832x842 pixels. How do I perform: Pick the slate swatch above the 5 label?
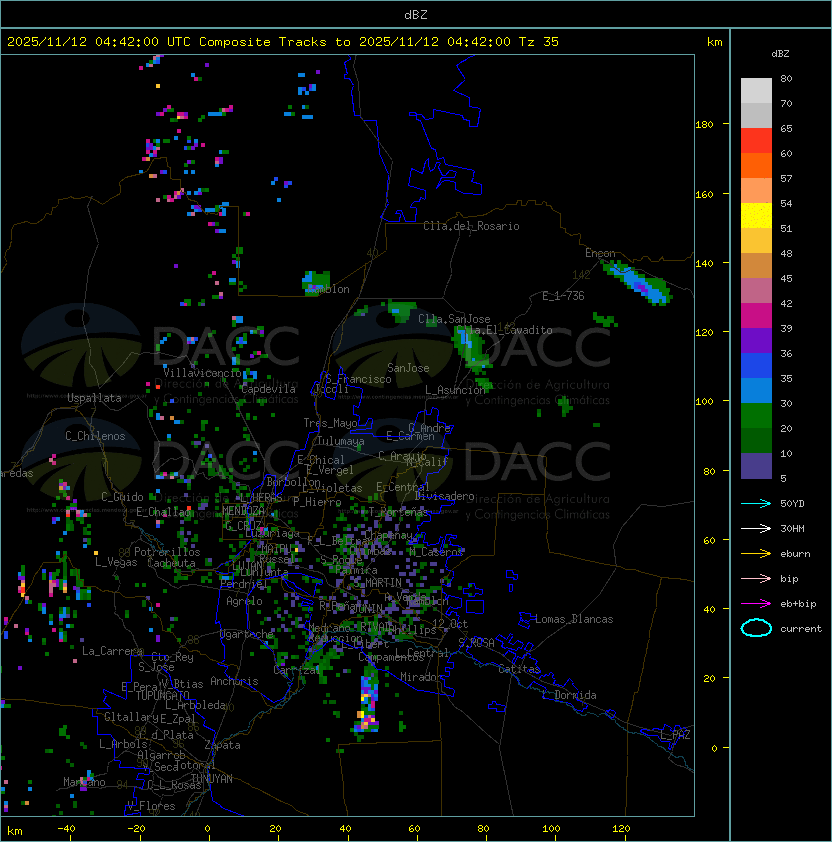756,466
